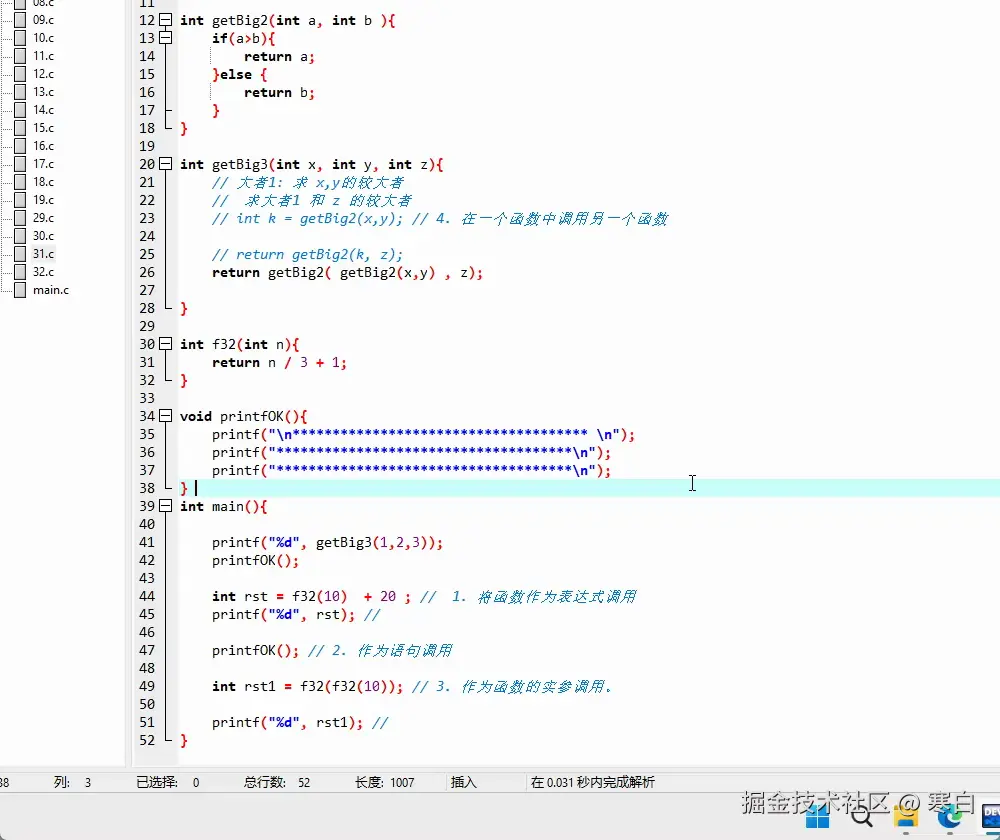
Task: Open the Windows Start menu on the taskbar
Action: (818, 816)
